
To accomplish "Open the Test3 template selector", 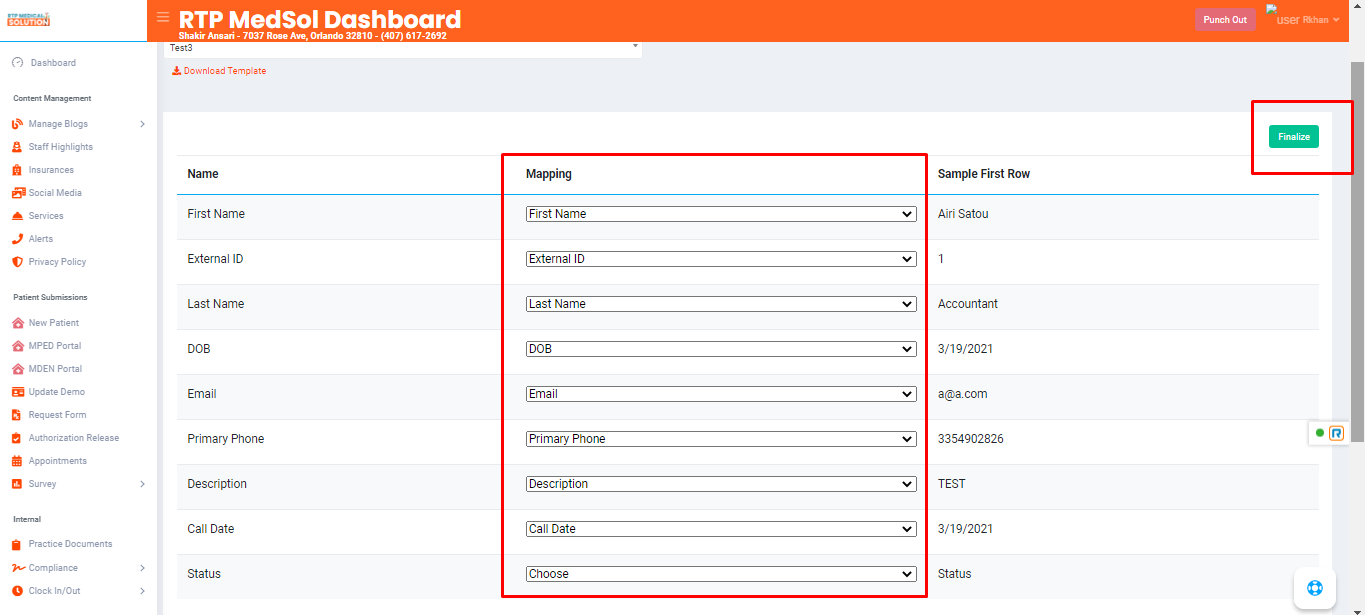I will coord(403,49).
